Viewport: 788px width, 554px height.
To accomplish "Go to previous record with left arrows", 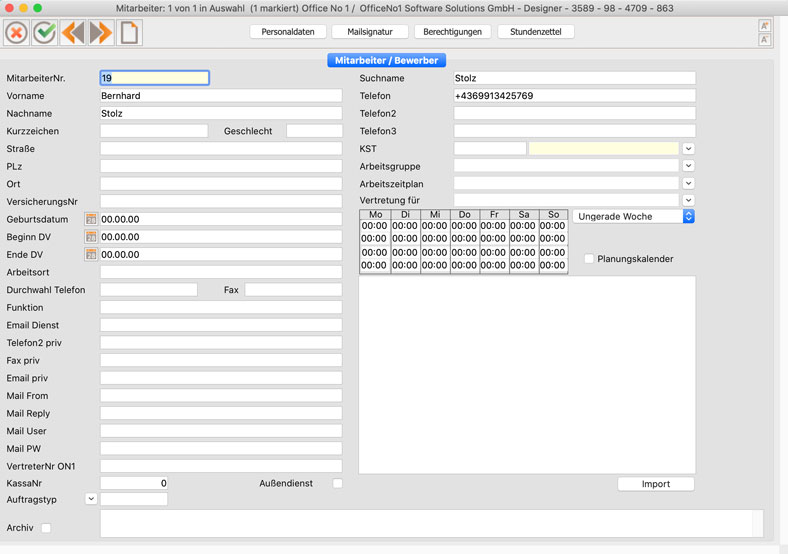I will coord(73,33).
